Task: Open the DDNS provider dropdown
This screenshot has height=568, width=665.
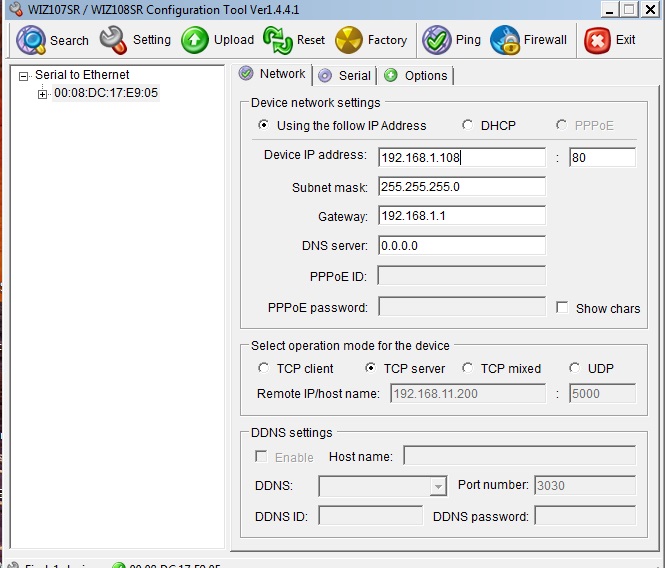Action: [x=438, y=486]
